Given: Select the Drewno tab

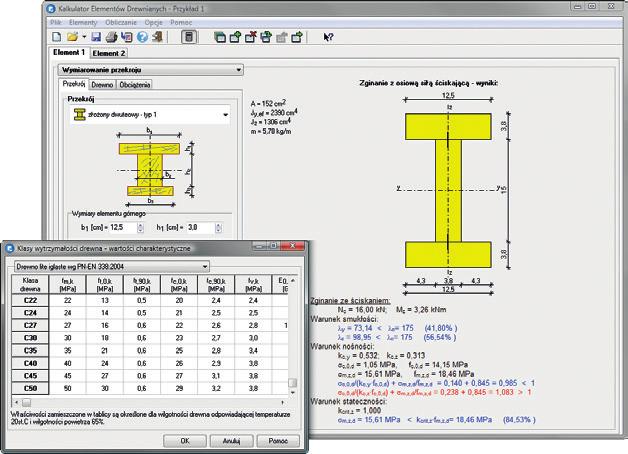Looking at the screenshot, I should click(102, 84).
